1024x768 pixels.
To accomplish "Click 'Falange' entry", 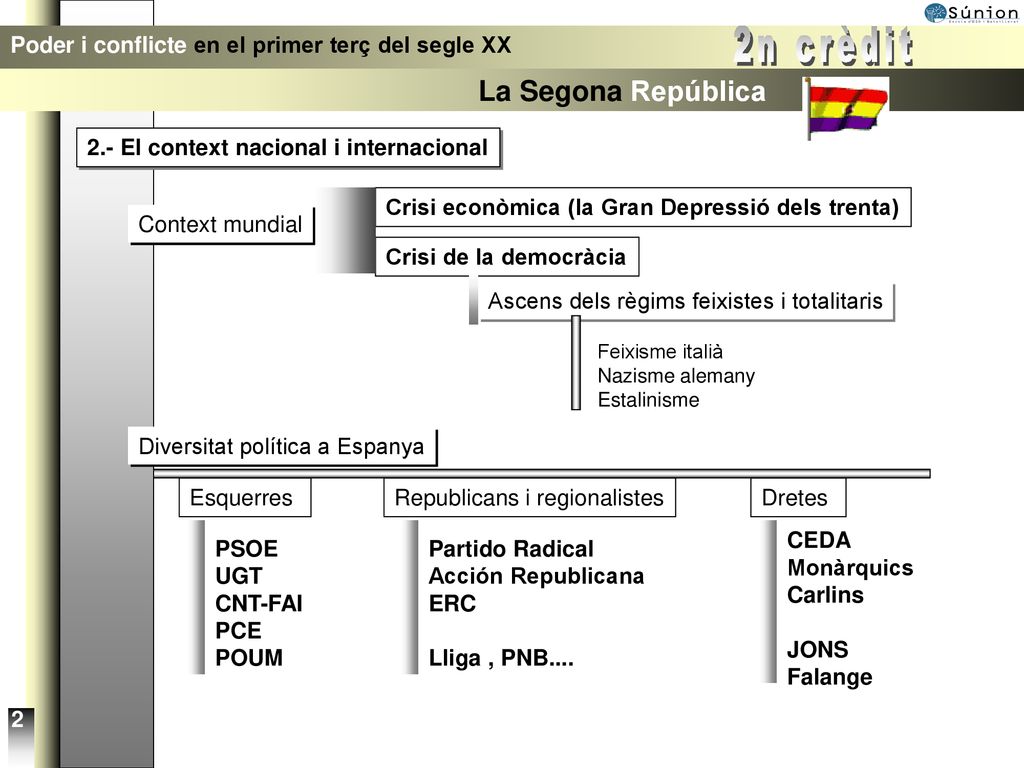I will tap(830, 677).
